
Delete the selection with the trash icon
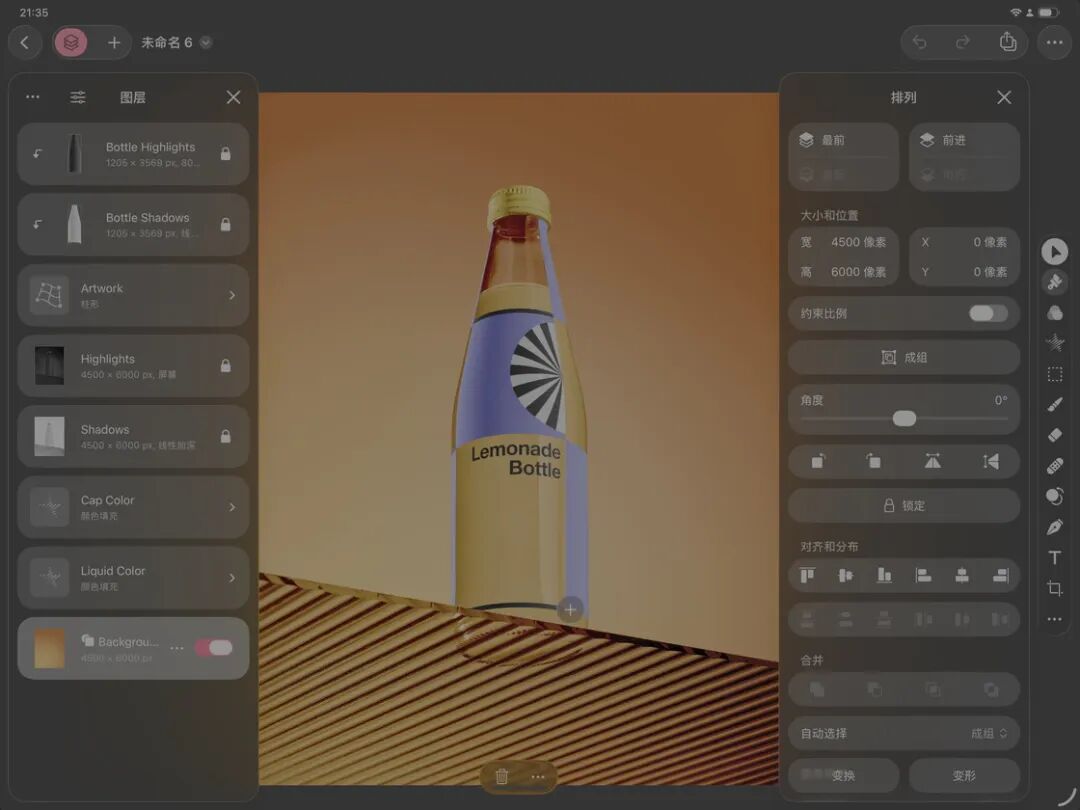point(501,777)
